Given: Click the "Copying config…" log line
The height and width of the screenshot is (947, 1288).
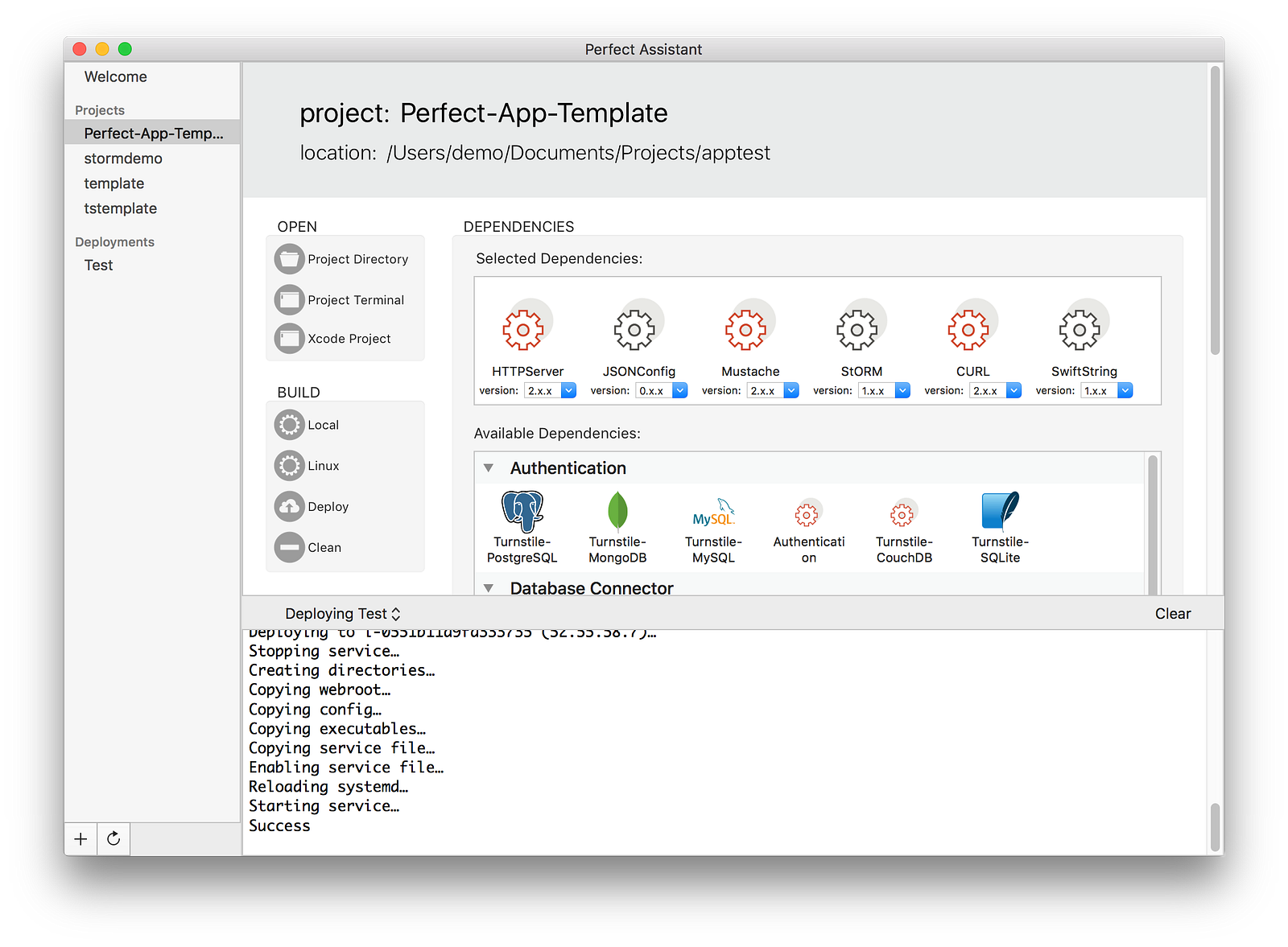Looking at the screenshot, I should click(x=315, y=710).
